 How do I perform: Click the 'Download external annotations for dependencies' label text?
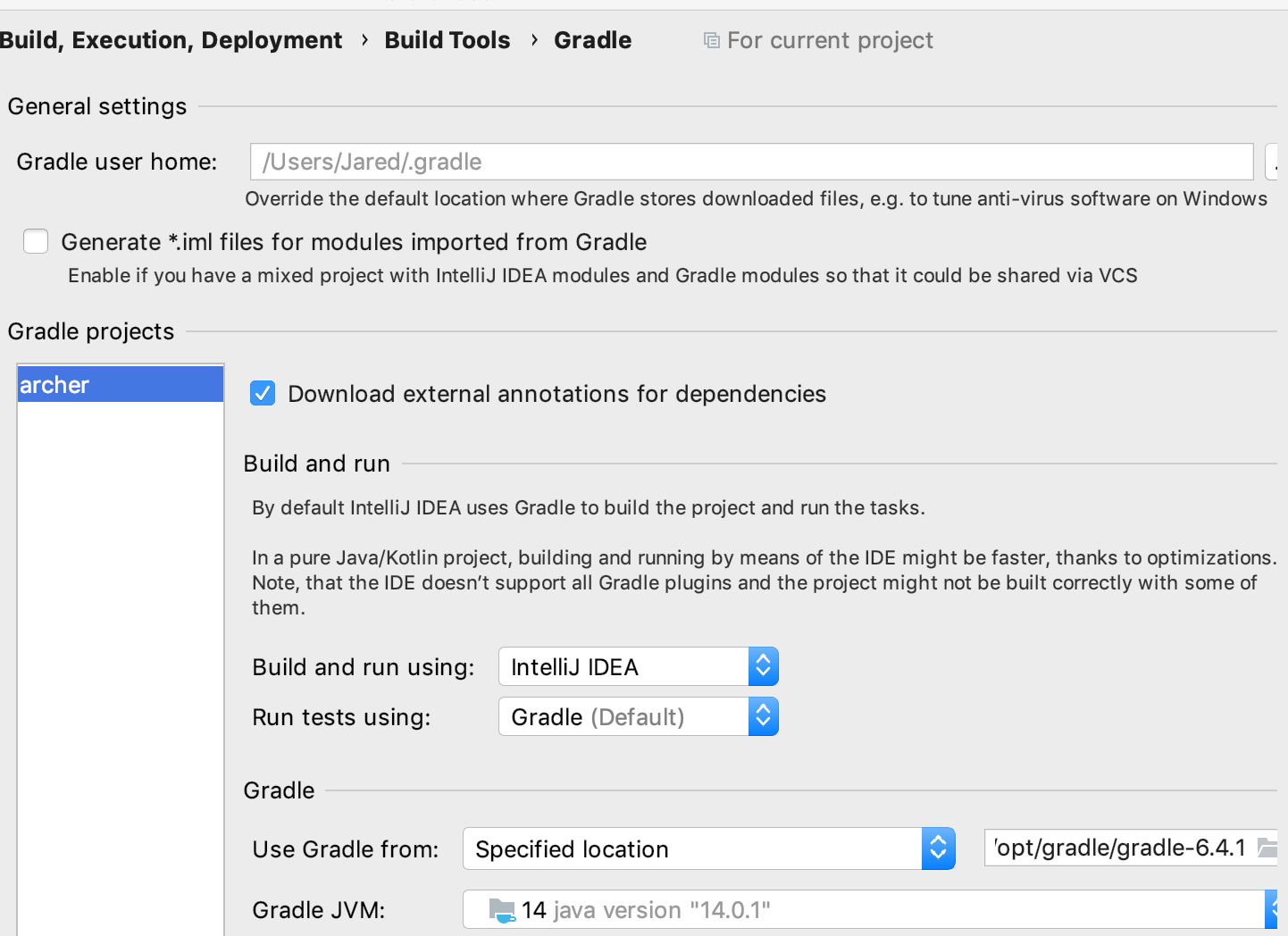tap(556, 394)
